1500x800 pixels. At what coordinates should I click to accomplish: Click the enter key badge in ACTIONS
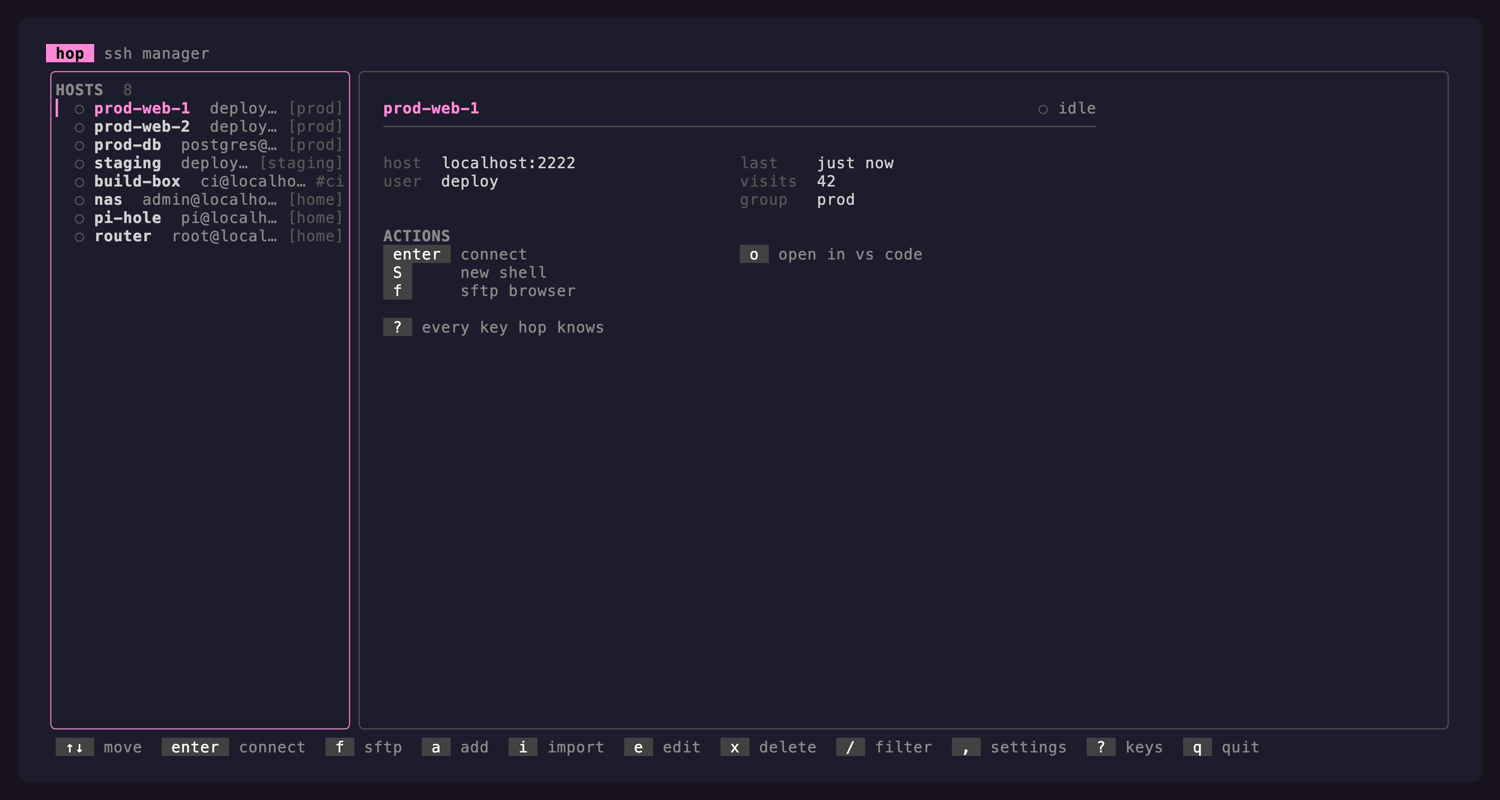pyautogui.click(x=417, y=254)
